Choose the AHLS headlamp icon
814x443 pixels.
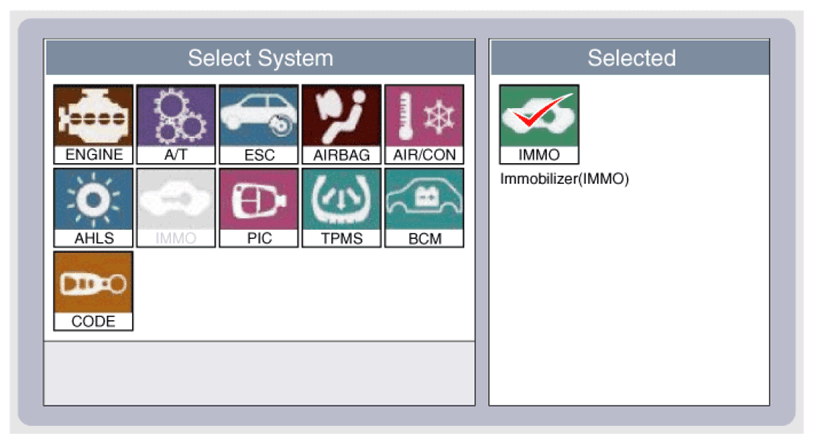[93, 207]
